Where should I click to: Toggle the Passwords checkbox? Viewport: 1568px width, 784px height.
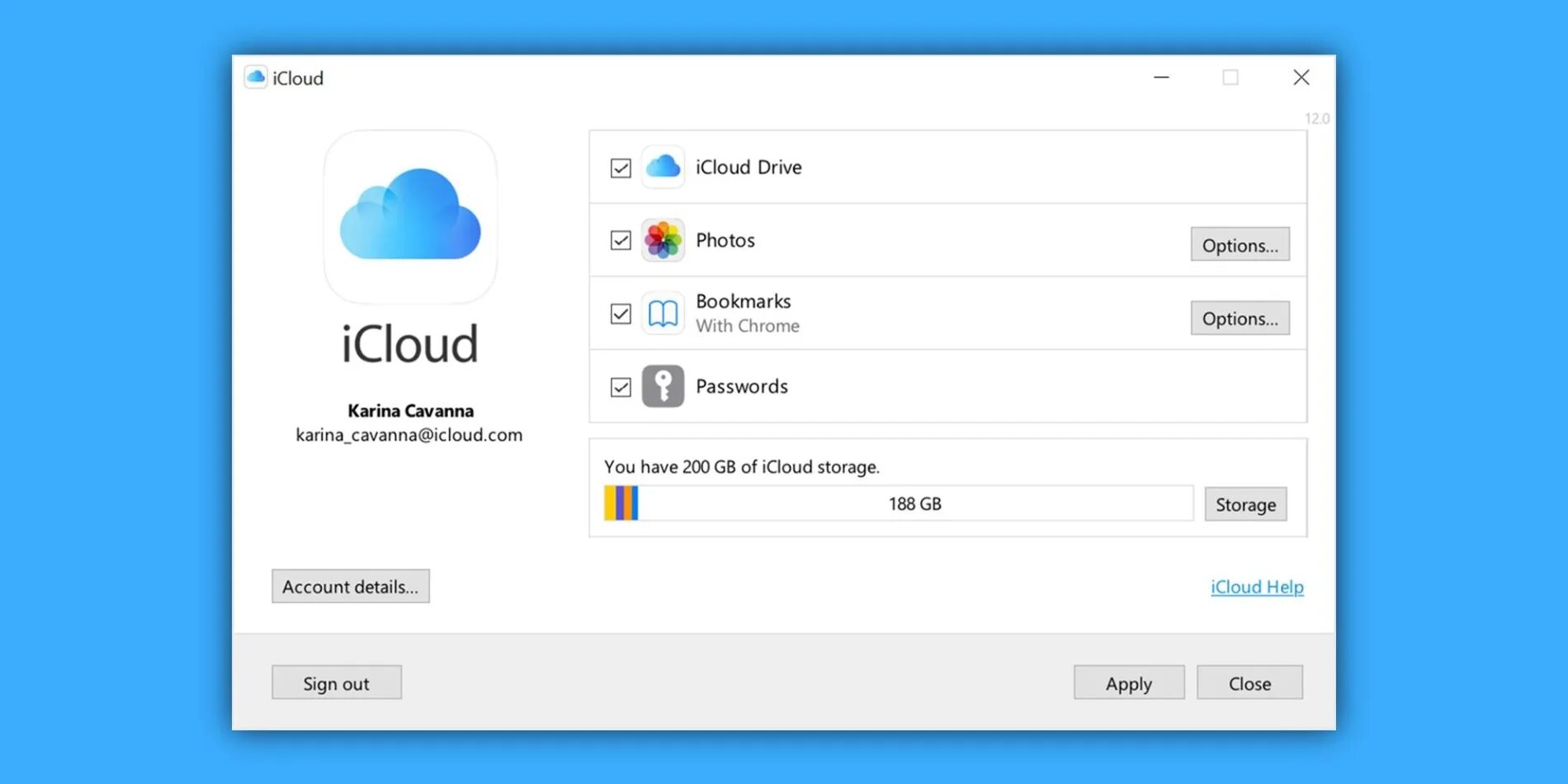pos(621,387)
